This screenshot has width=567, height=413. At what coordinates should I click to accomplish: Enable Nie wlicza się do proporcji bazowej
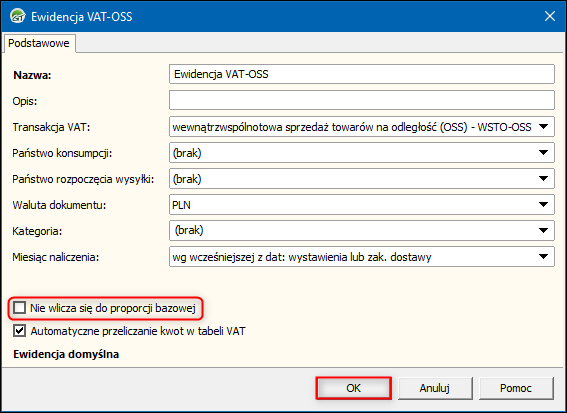click(x=20, y=308)
